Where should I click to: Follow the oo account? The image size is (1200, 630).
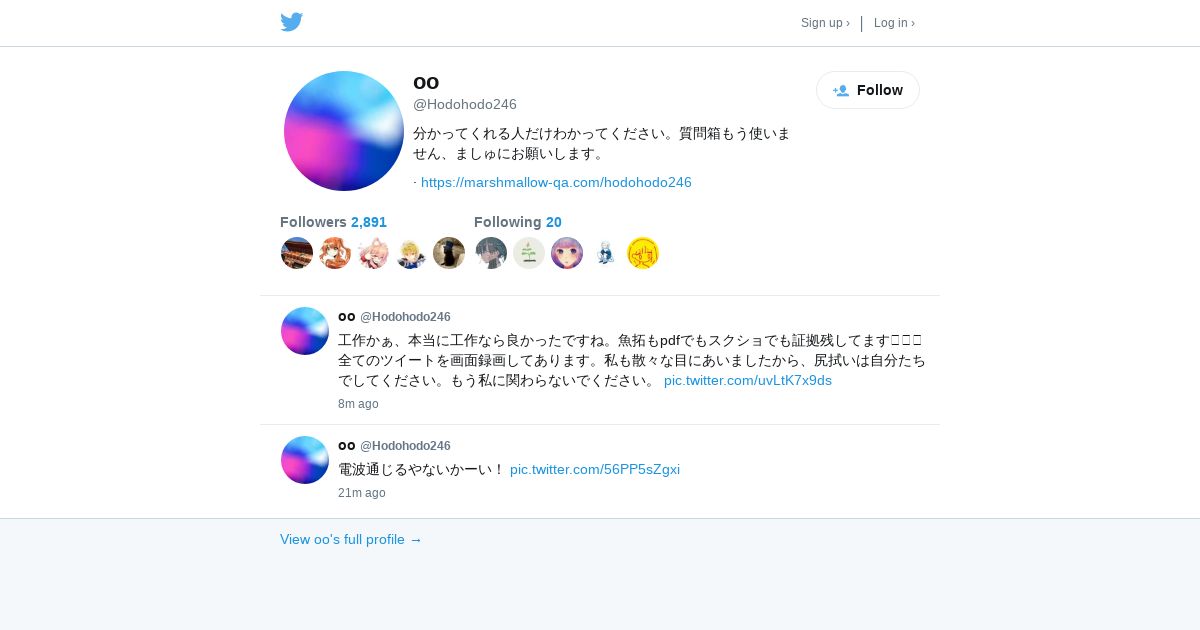click(x=868, y=90)
